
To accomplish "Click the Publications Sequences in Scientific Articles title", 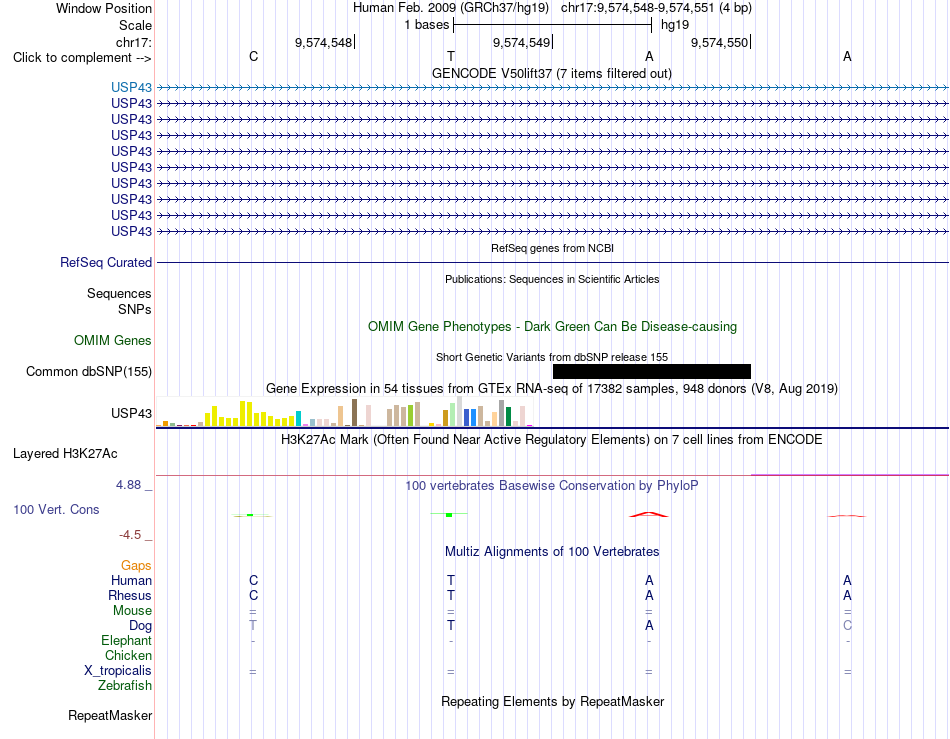I will (552, 279).
